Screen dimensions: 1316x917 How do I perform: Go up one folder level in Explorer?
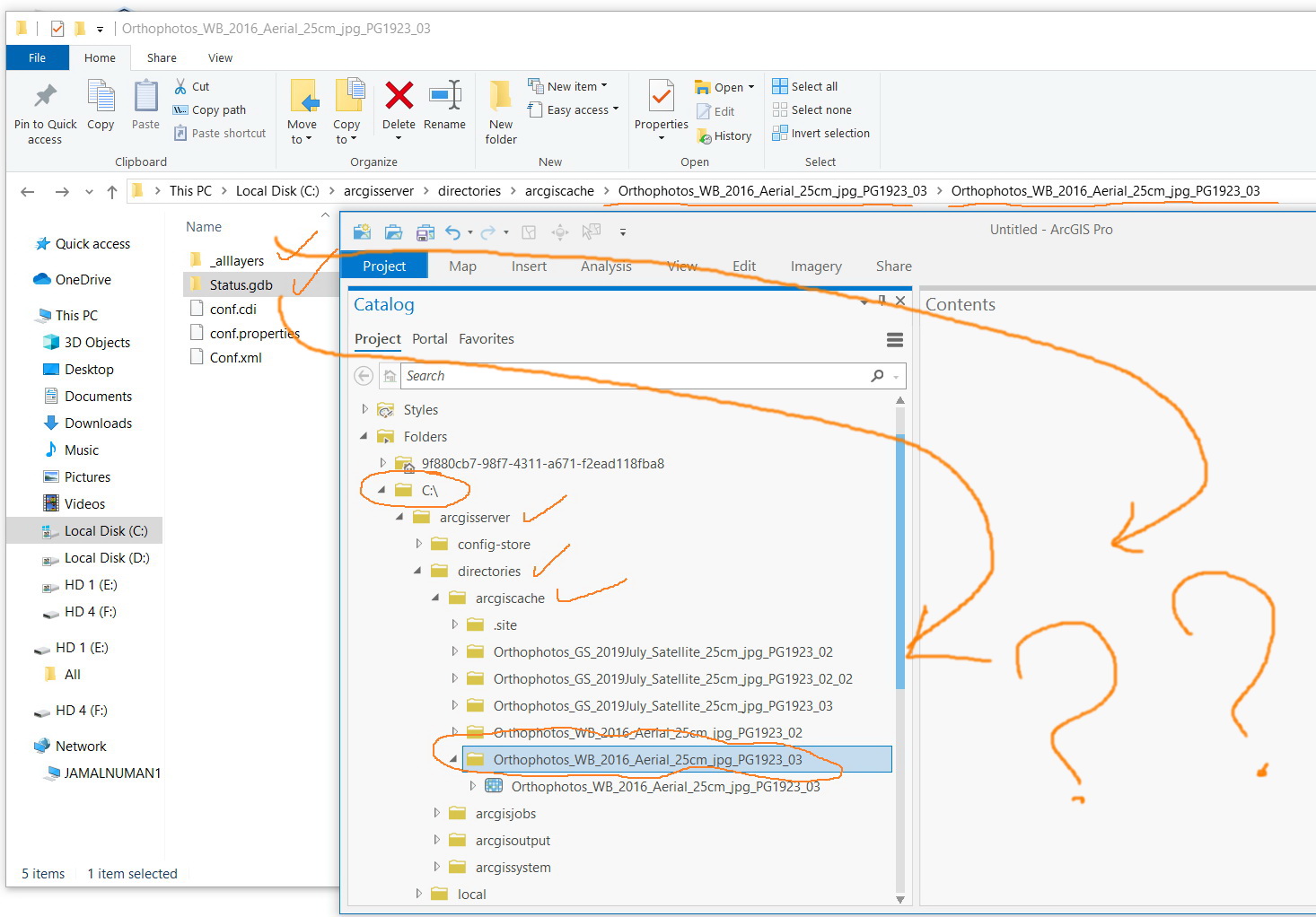[x=112, y=191]
